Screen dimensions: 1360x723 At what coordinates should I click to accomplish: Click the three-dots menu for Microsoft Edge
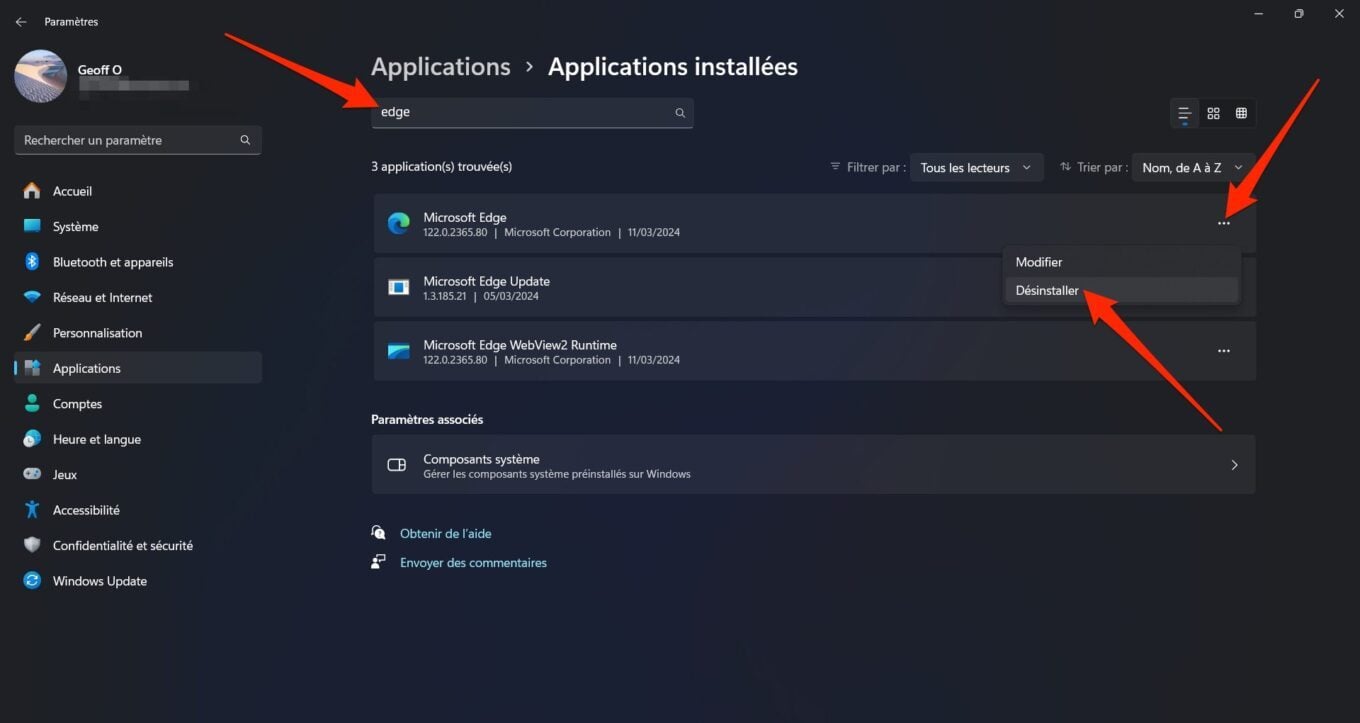point(1224,224)
